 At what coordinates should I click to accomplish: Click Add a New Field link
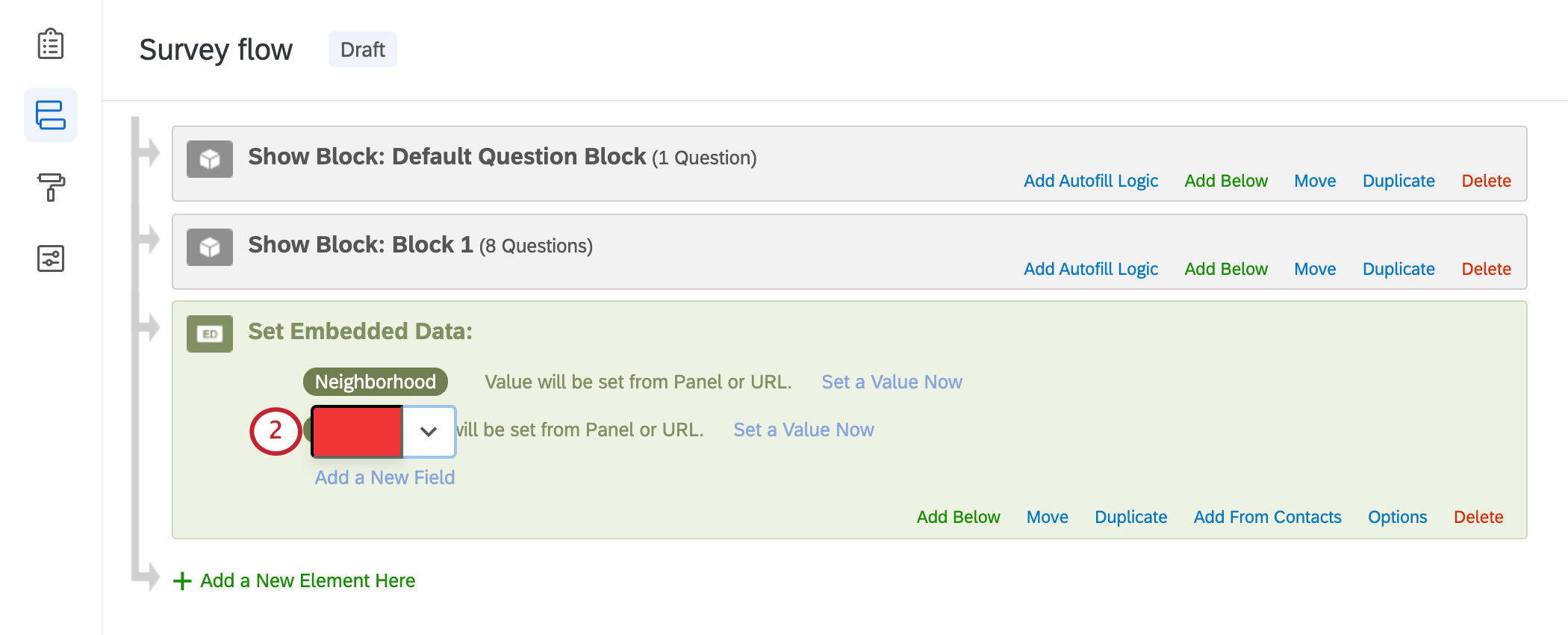(x=385, y=477)
